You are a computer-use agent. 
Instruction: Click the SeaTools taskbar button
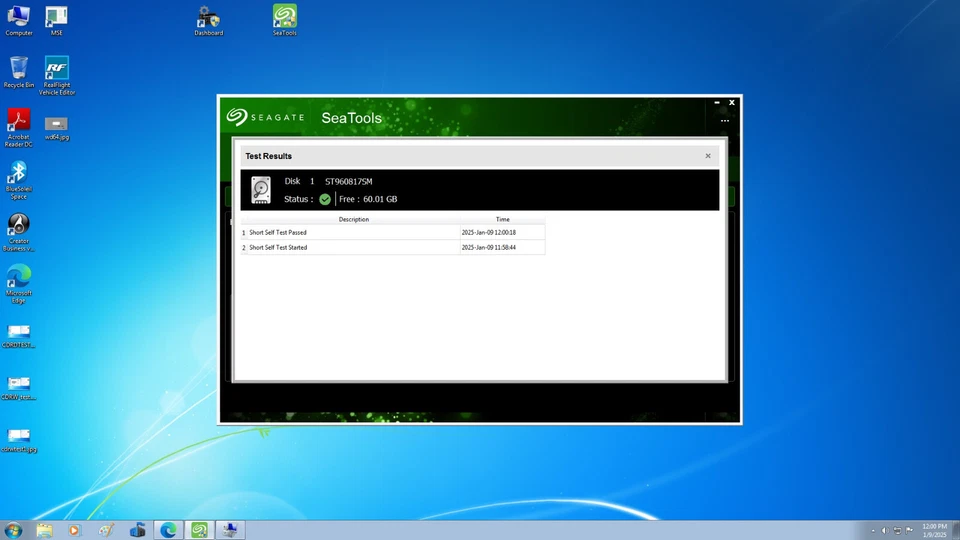pos(200,530)
